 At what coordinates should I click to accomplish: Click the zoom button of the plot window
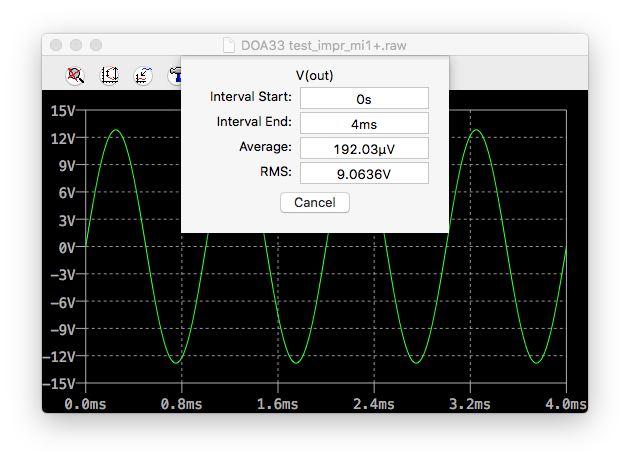point(96,45)
